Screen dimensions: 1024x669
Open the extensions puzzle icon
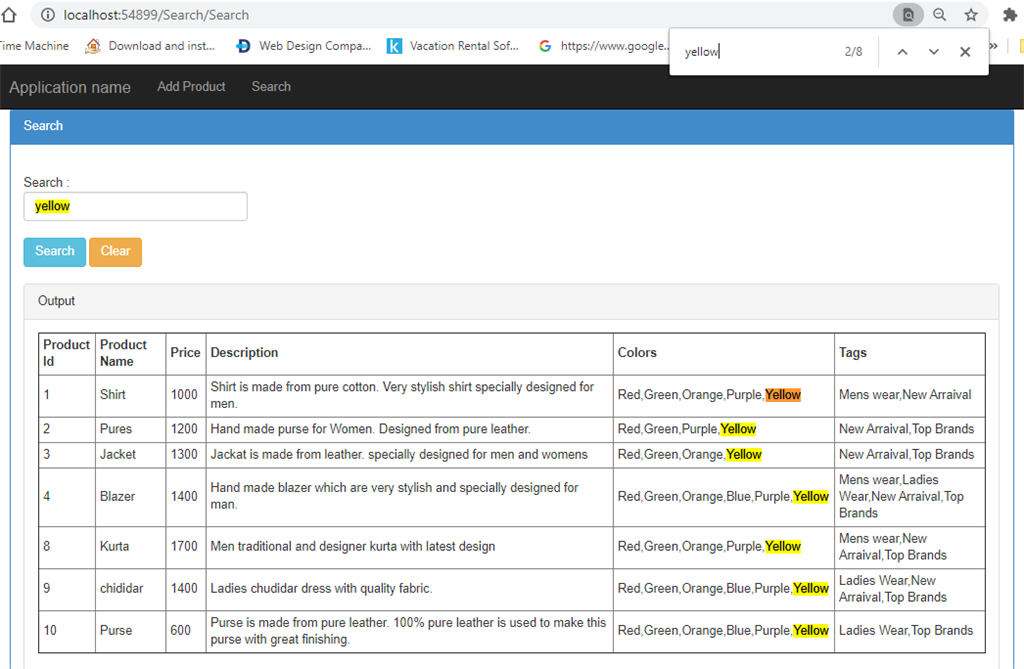[x=1010, y=14]
